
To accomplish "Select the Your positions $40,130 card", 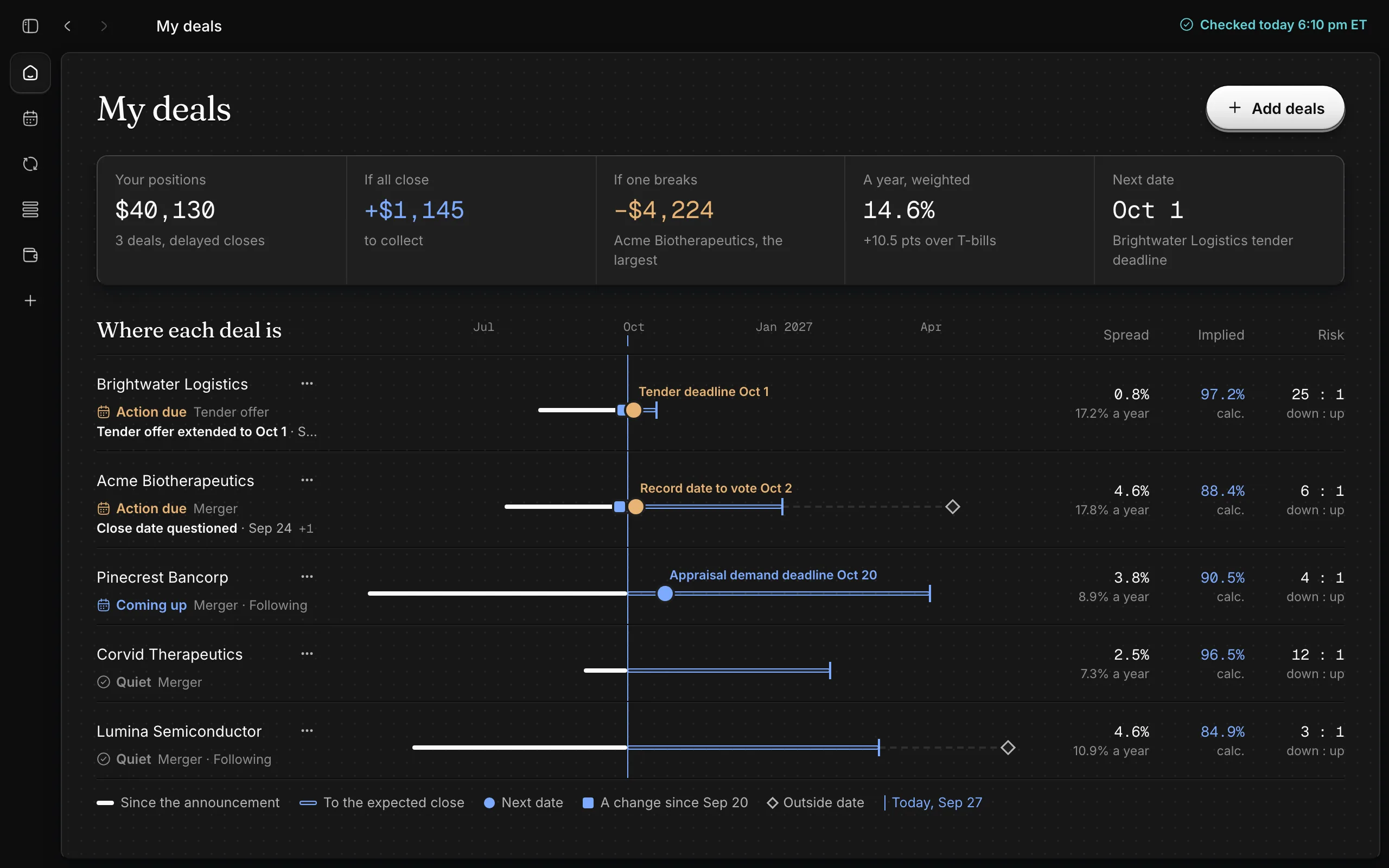I will [222, 220].
